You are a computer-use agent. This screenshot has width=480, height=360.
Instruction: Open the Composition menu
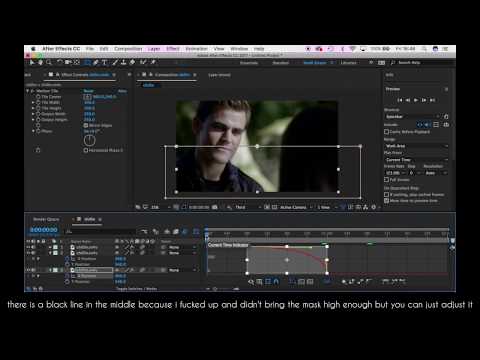(128, 49)
